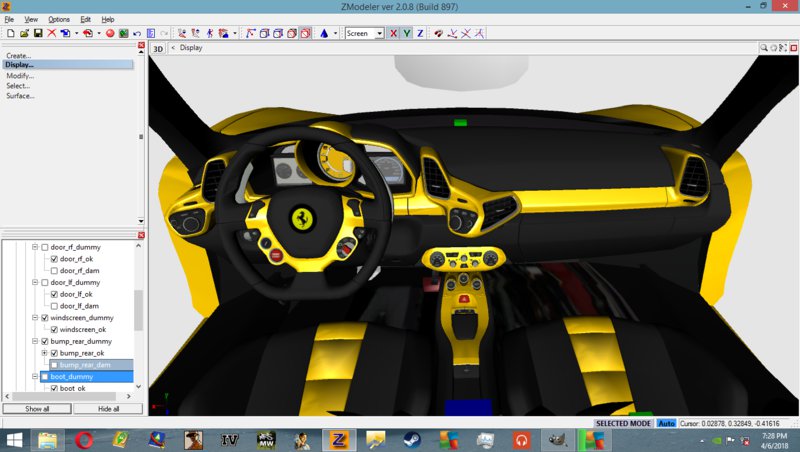Check the door_rf_dam checkbox

tap(54, 271)
